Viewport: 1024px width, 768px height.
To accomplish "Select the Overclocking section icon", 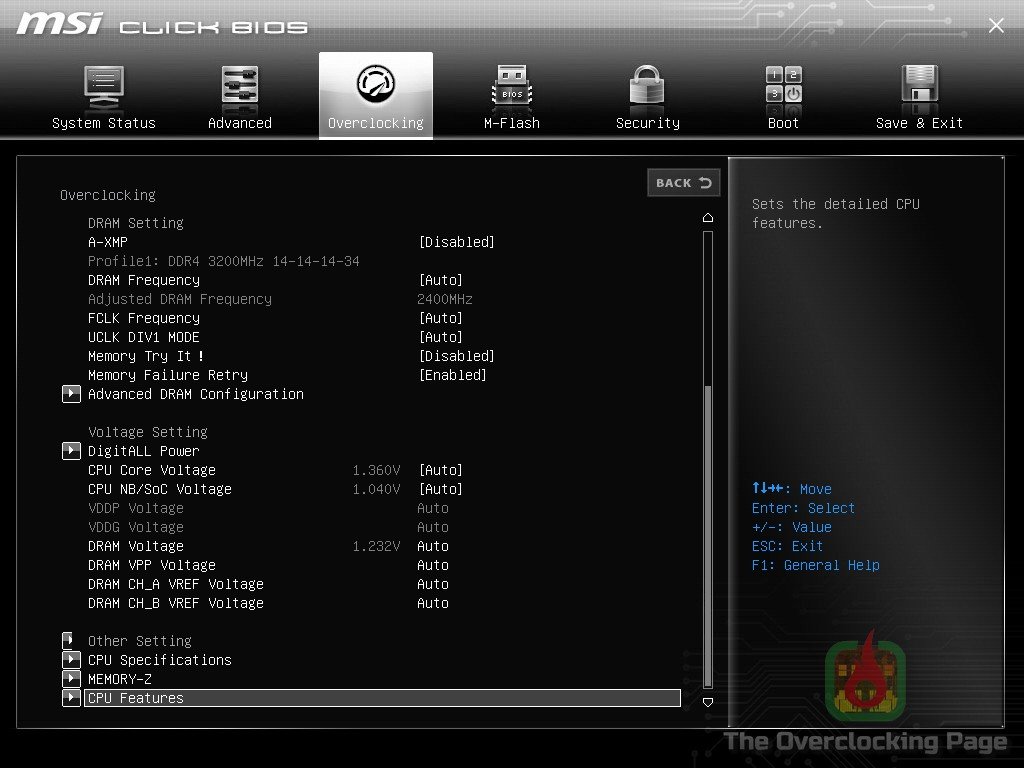I will 375,90.
